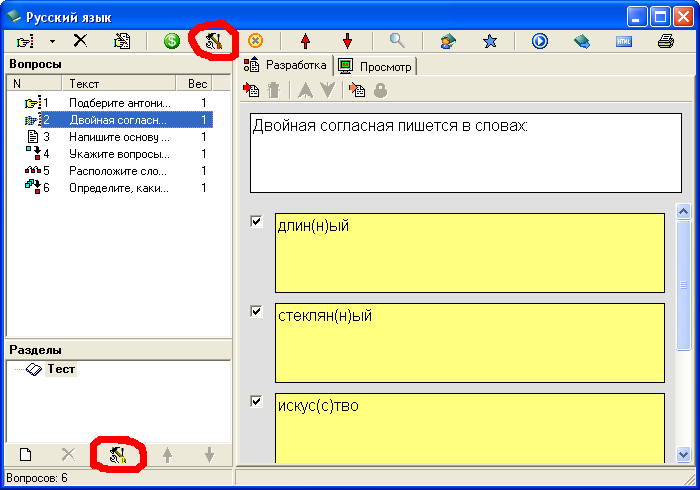Select the 'Тест' section tree item
700x490 pixels.
pyautogui.click(x=61, y=369)
